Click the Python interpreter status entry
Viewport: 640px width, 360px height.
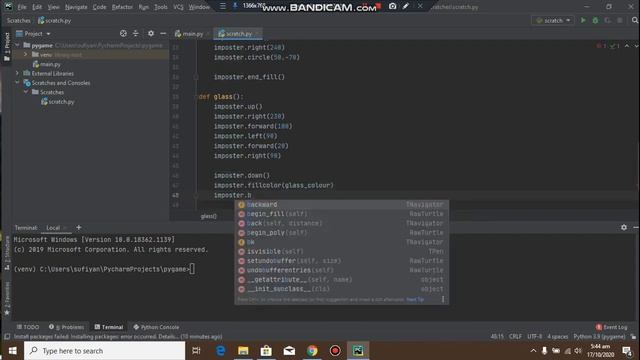pos(599,337)
